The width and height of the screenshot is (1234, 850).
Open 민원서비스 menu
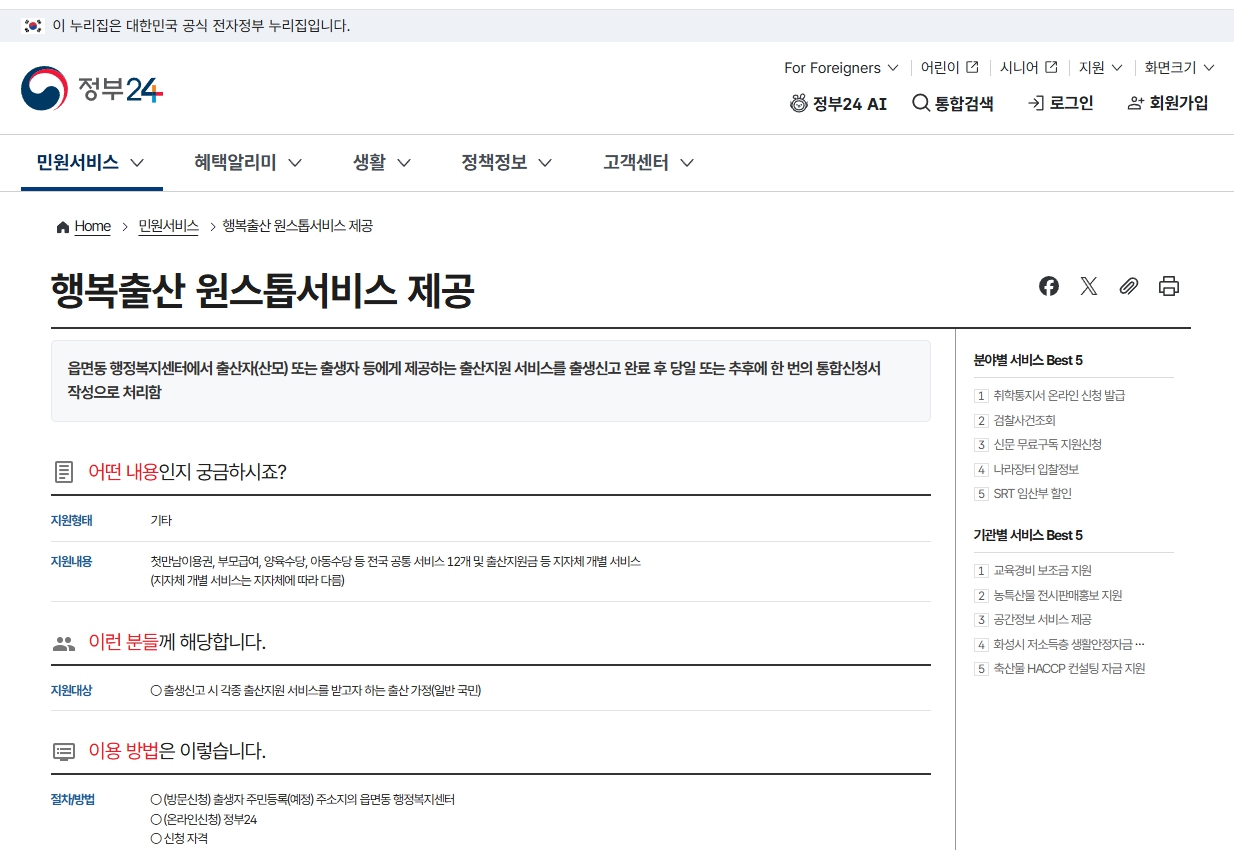pyautogui.click(x=91, y=162)
